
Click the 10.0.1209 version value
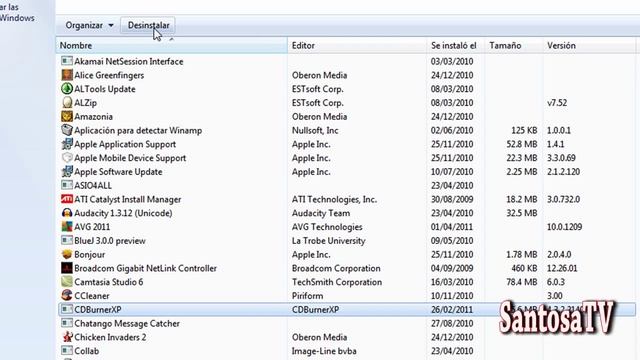[x=564, y=227]
